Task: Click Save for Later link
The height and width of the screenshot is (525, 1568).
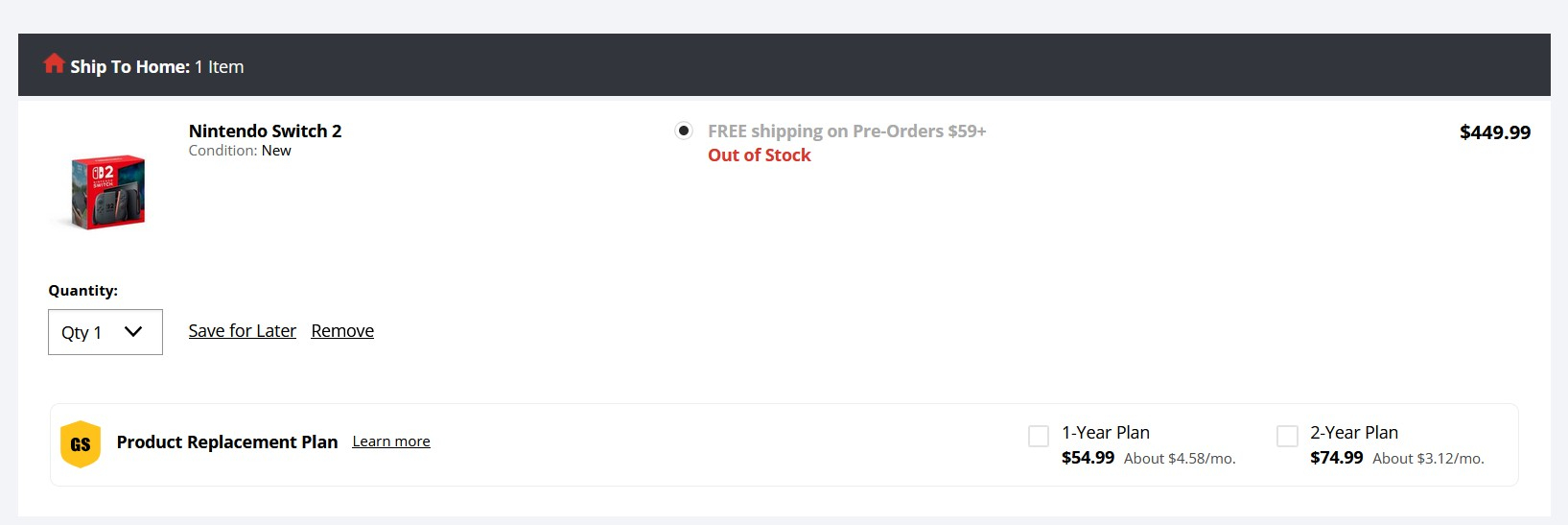Action: 242,331
